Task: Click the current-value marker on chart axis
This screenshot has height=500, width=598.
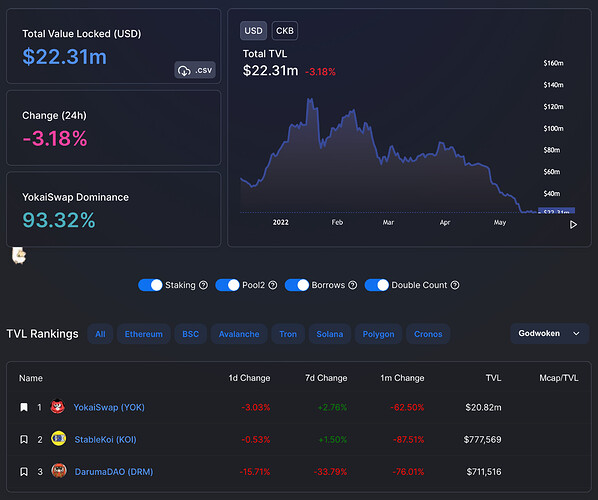Action: tap(556, 211)
